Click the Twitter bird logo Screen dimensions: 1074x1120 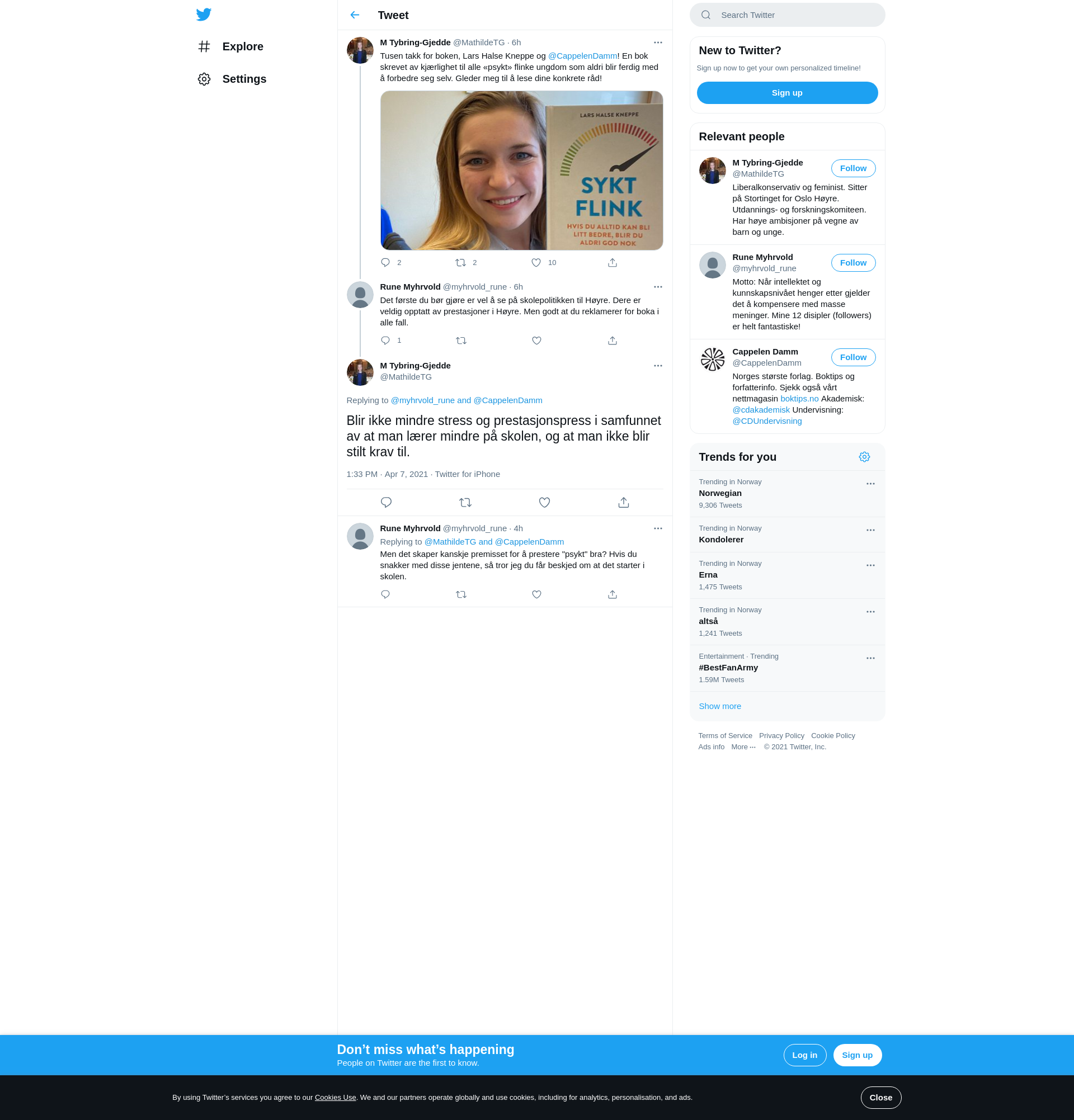[x=204, y=15]
